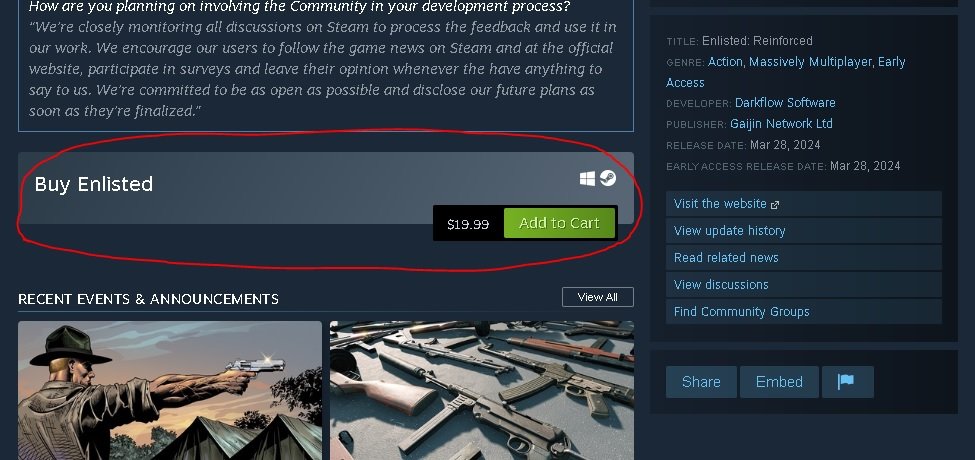Open Gaijin Network Ltd publisher link
Viewport: 975px width, 460px height.
click(x=781, y=124)
